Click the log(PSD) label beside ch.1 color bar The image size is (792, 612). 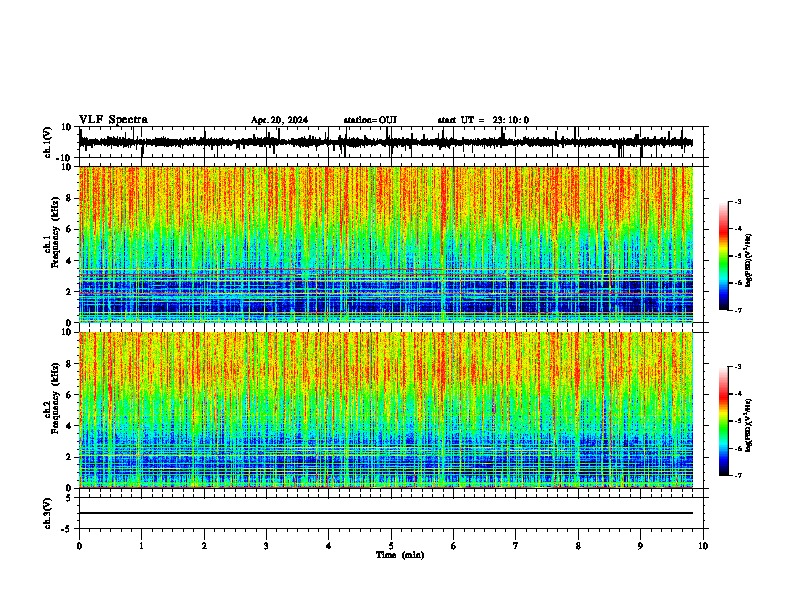tap(748, 261)
